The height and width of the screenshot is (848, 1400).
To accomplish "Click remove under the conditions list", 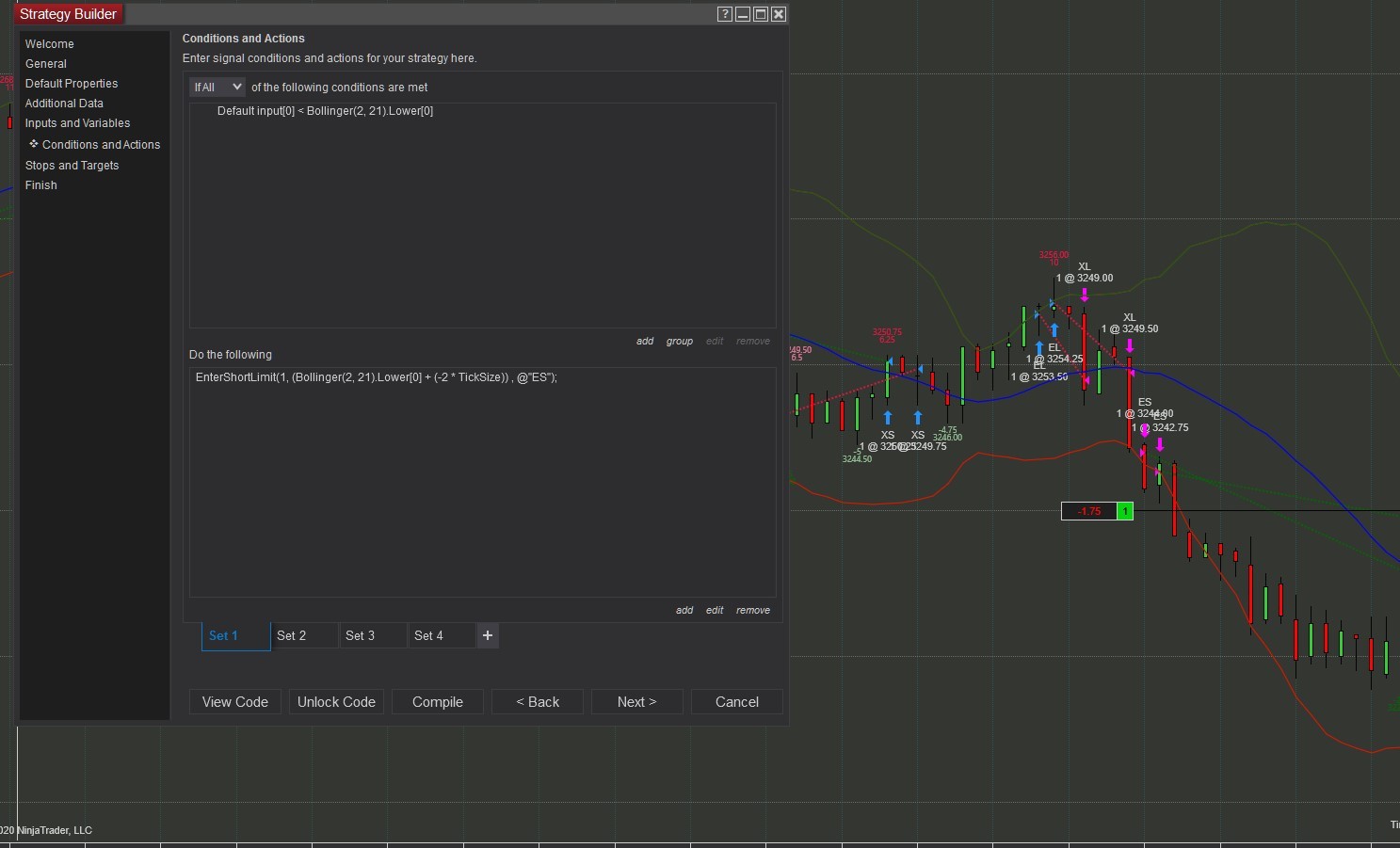I will click(x=753, y=342).
